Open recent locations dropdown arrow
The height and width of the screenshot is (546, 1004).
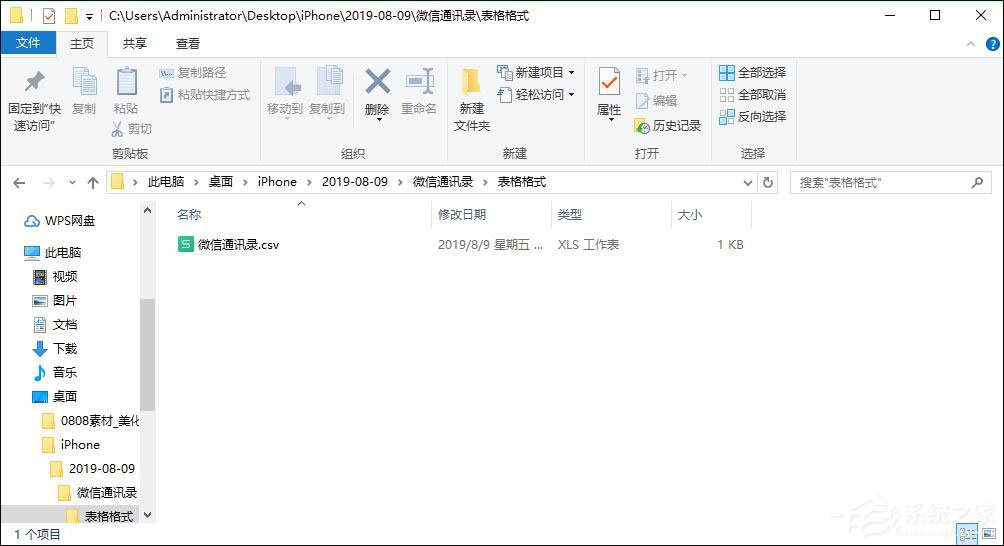click(72, 183)
